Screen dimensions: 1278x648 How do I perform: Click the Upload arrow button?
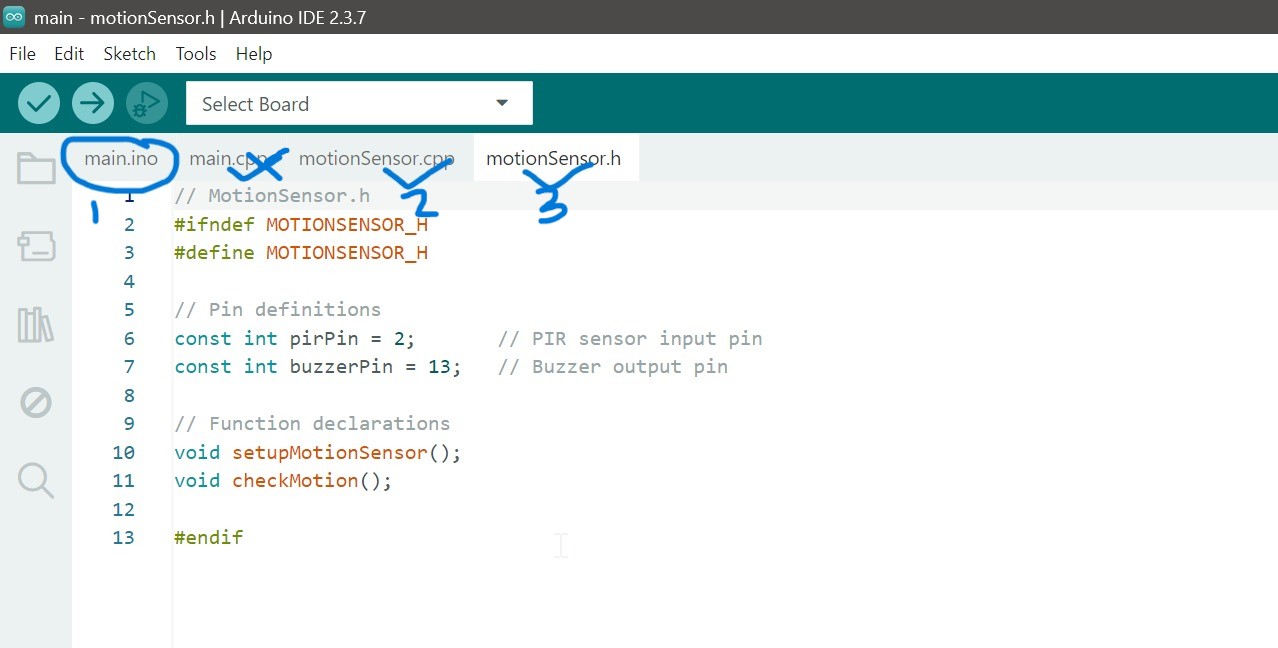tap(93, 103)
